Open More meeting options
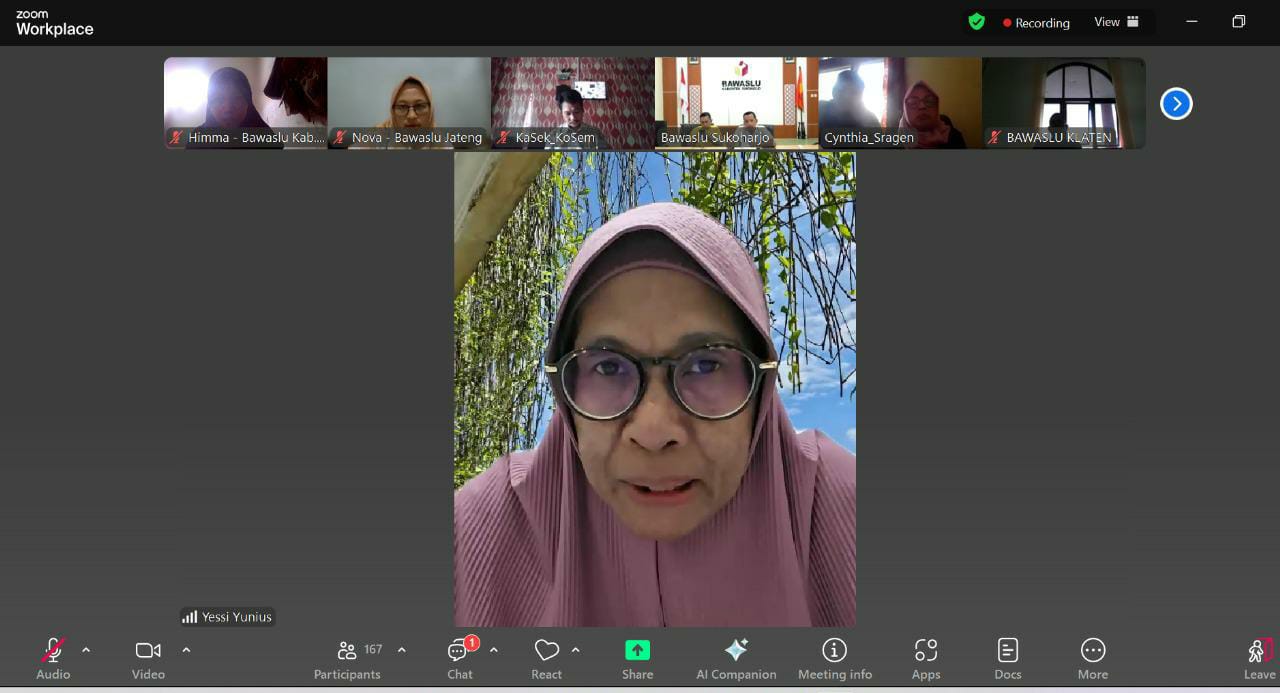This screenshot has height=693, width=1280. [1092, 657]
